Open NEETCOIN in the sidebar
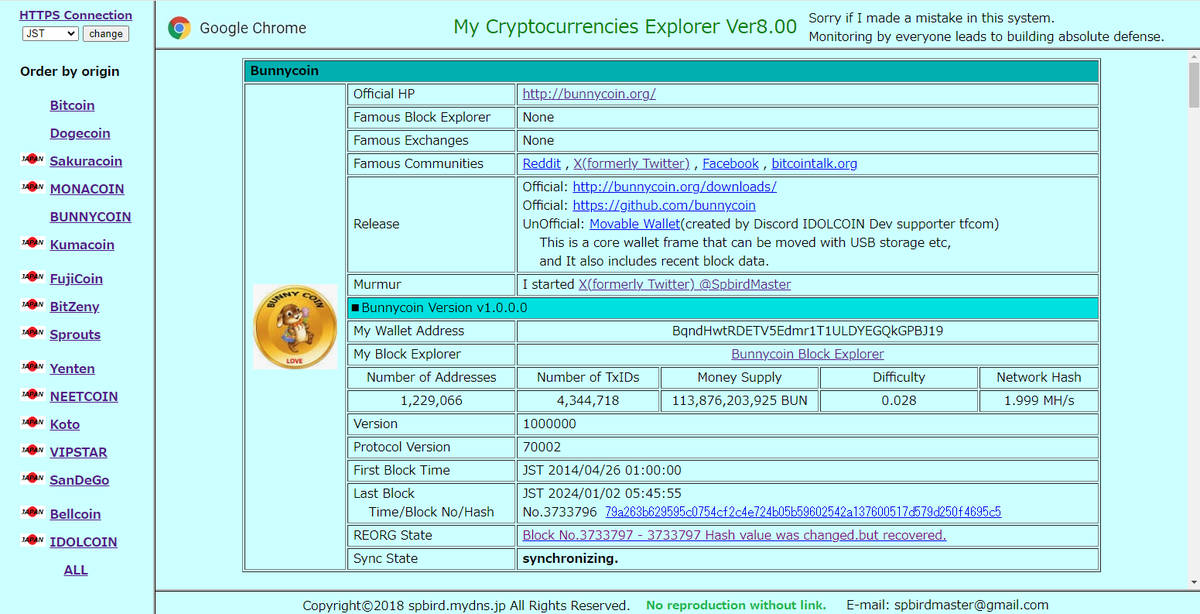 click(84, 397)
